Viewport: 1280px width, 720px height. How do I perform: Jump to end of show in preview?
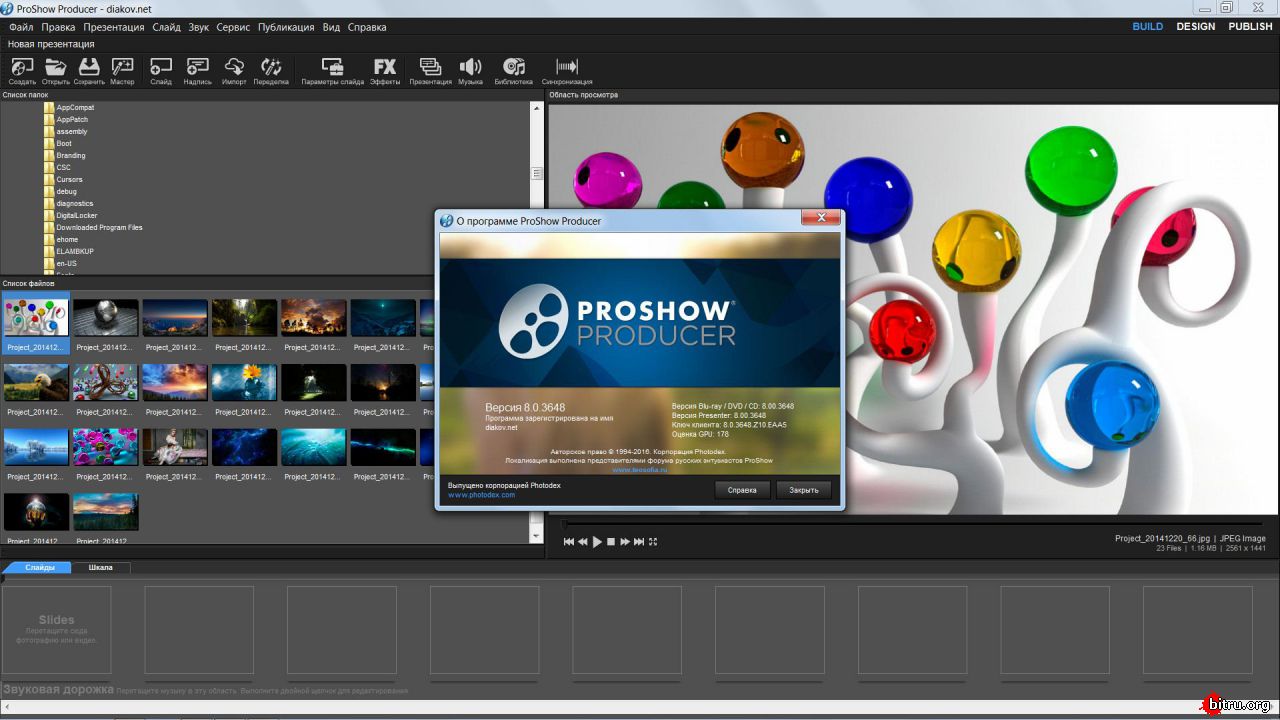[x=639, y=542]
